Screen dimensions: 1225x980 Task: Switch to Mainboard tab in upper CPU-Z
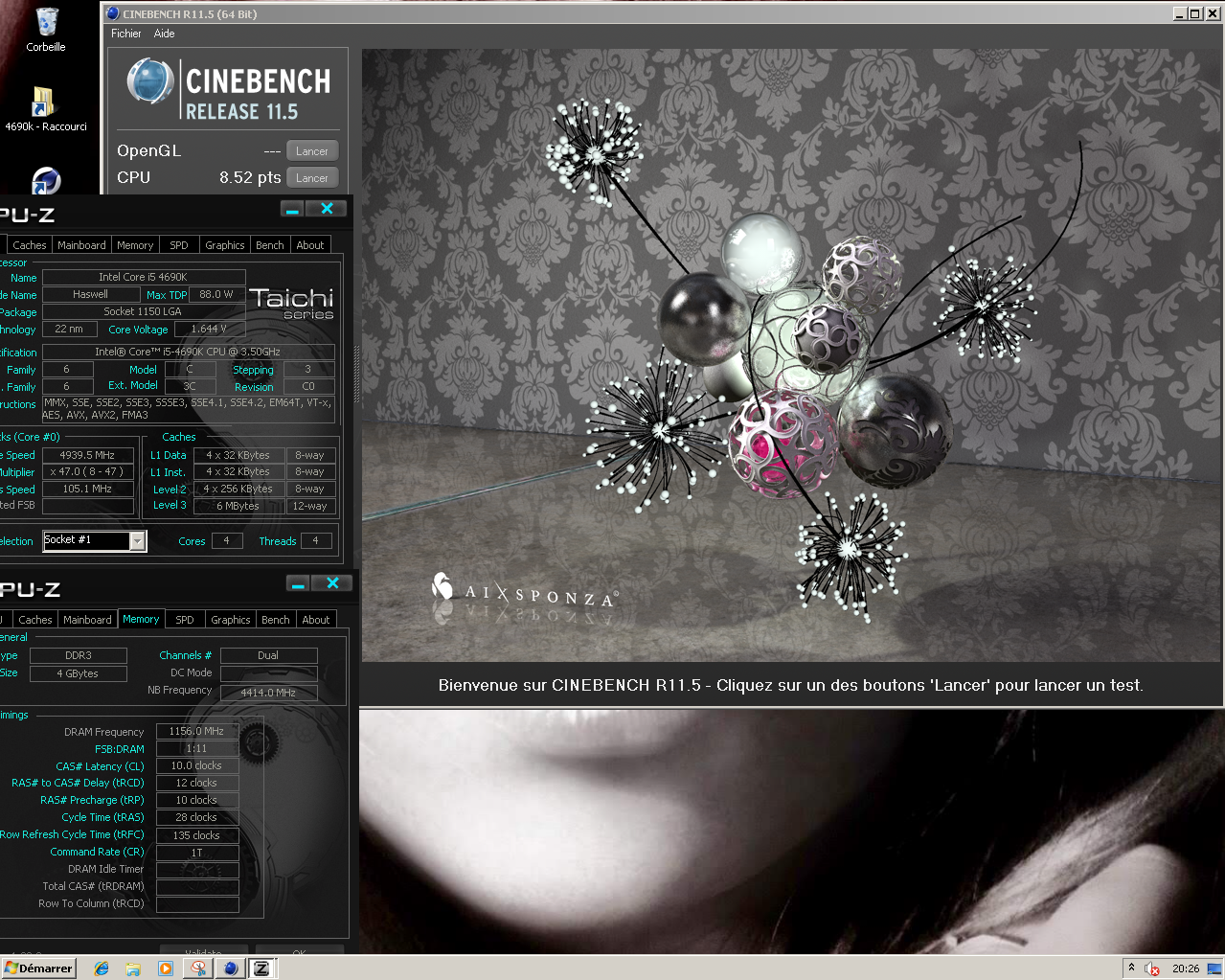click(x=81, y=245)
